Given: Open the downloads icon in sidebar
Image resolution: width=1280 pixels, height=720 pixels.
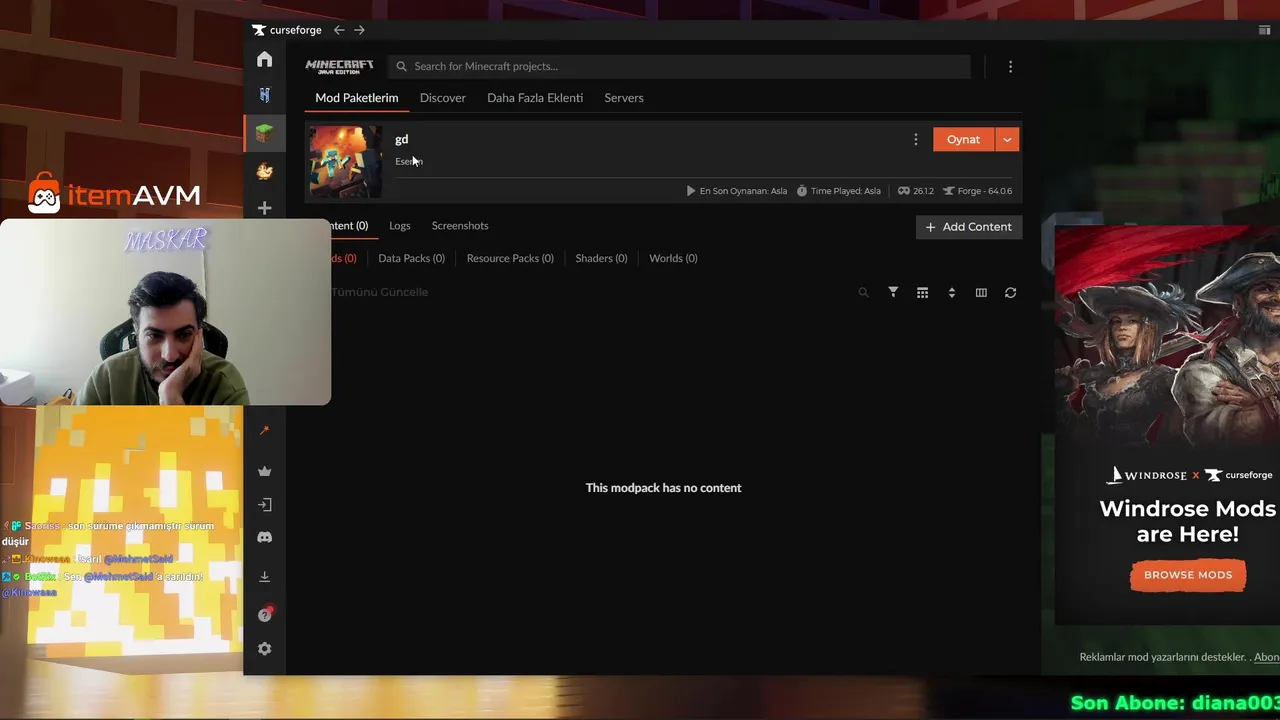Looking at the screenshot, I should point(264,576).
